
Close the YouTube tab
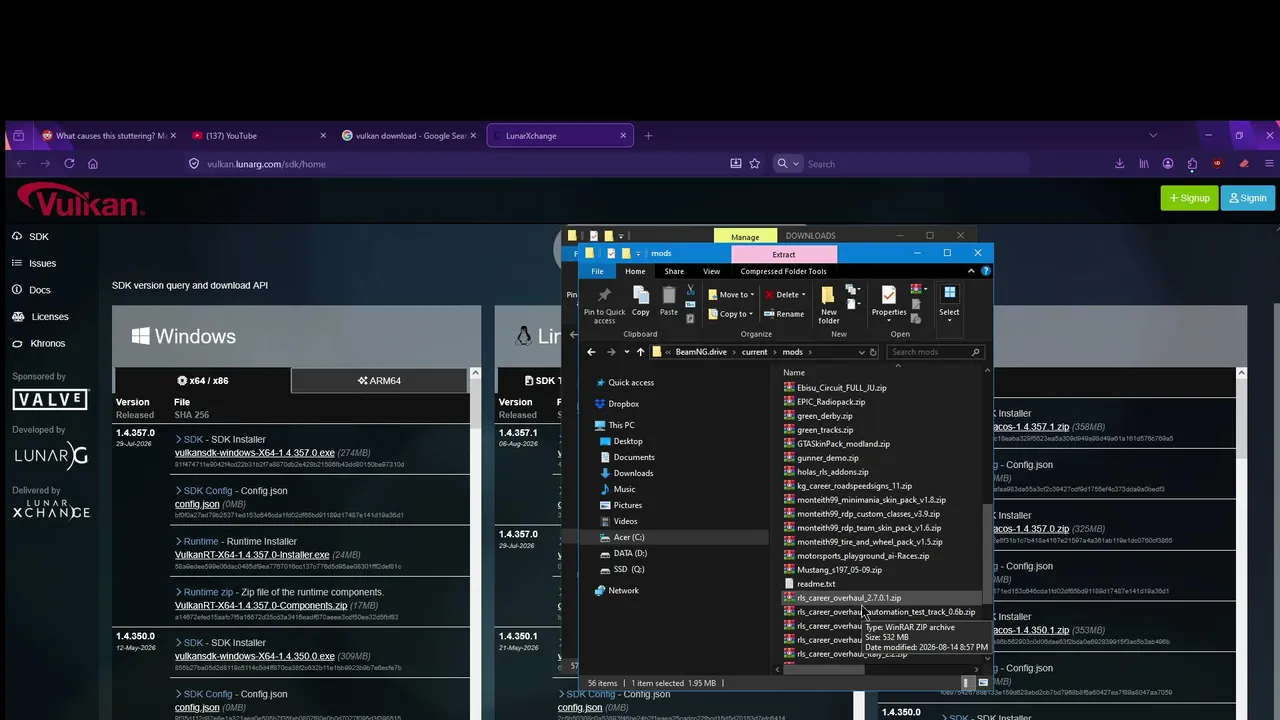(x=323, y=136)
